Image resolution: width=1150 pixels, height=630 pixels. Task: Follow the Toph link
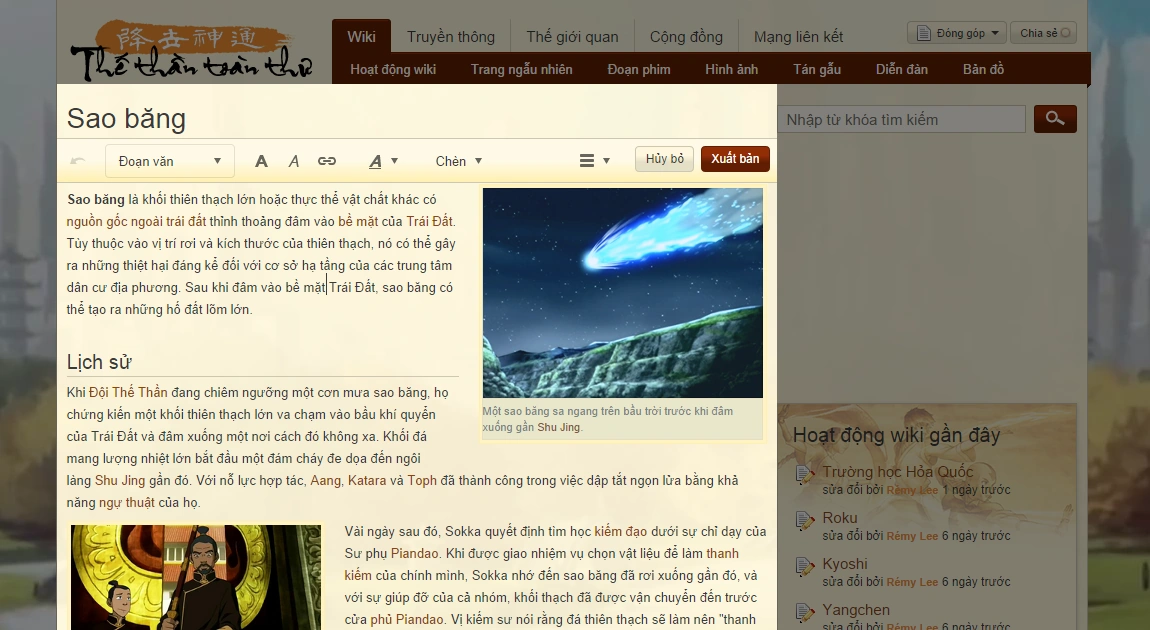pos(422,480)
